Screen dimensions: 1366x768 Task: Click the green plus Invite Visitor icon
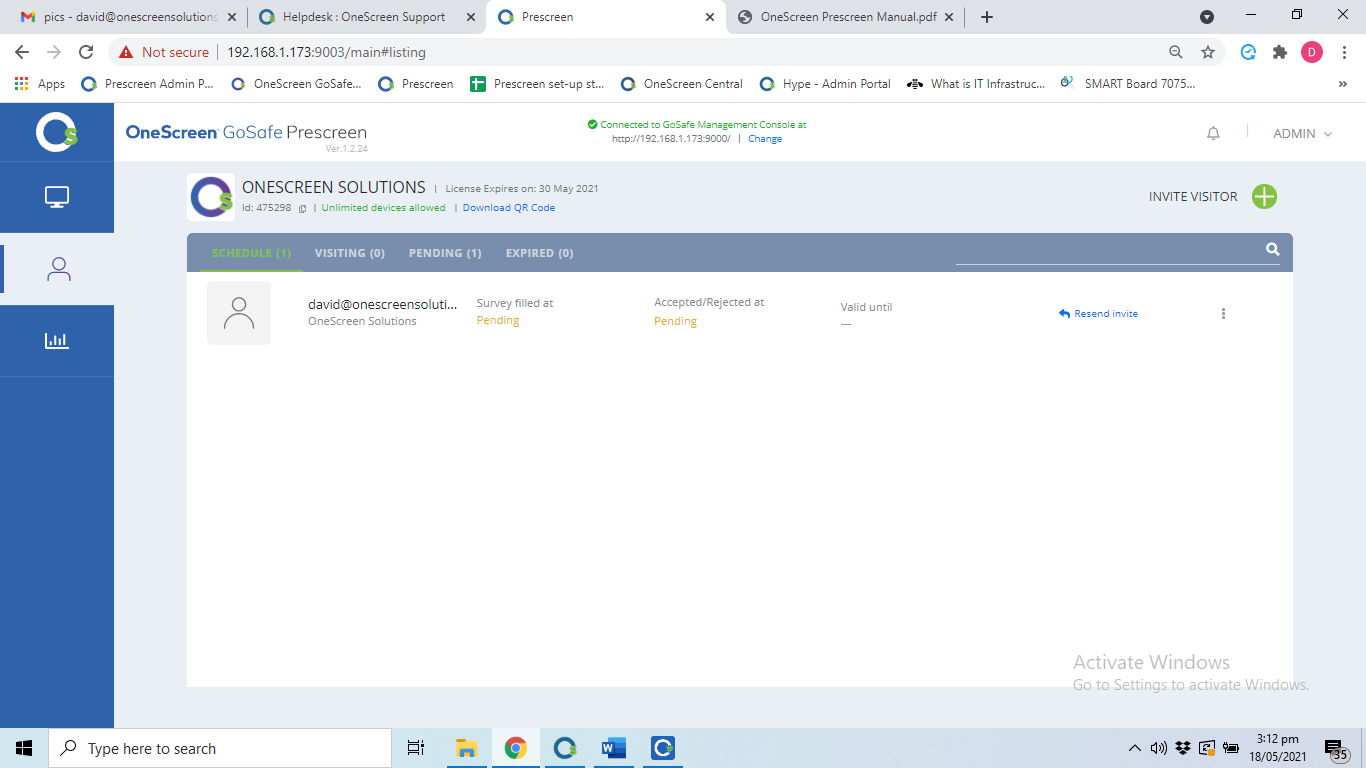[x=1264, y=197]
